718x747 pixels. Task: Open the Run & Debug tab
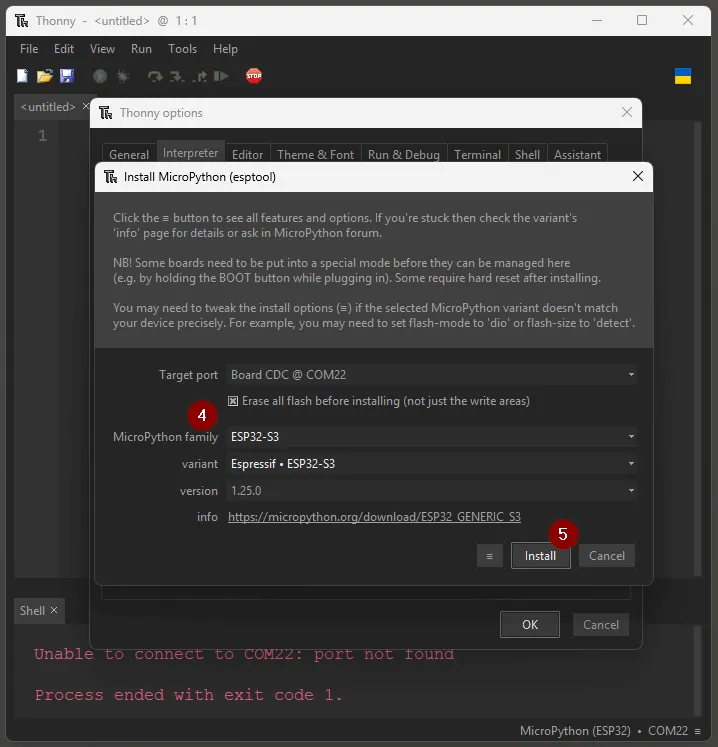coord(404,154)
